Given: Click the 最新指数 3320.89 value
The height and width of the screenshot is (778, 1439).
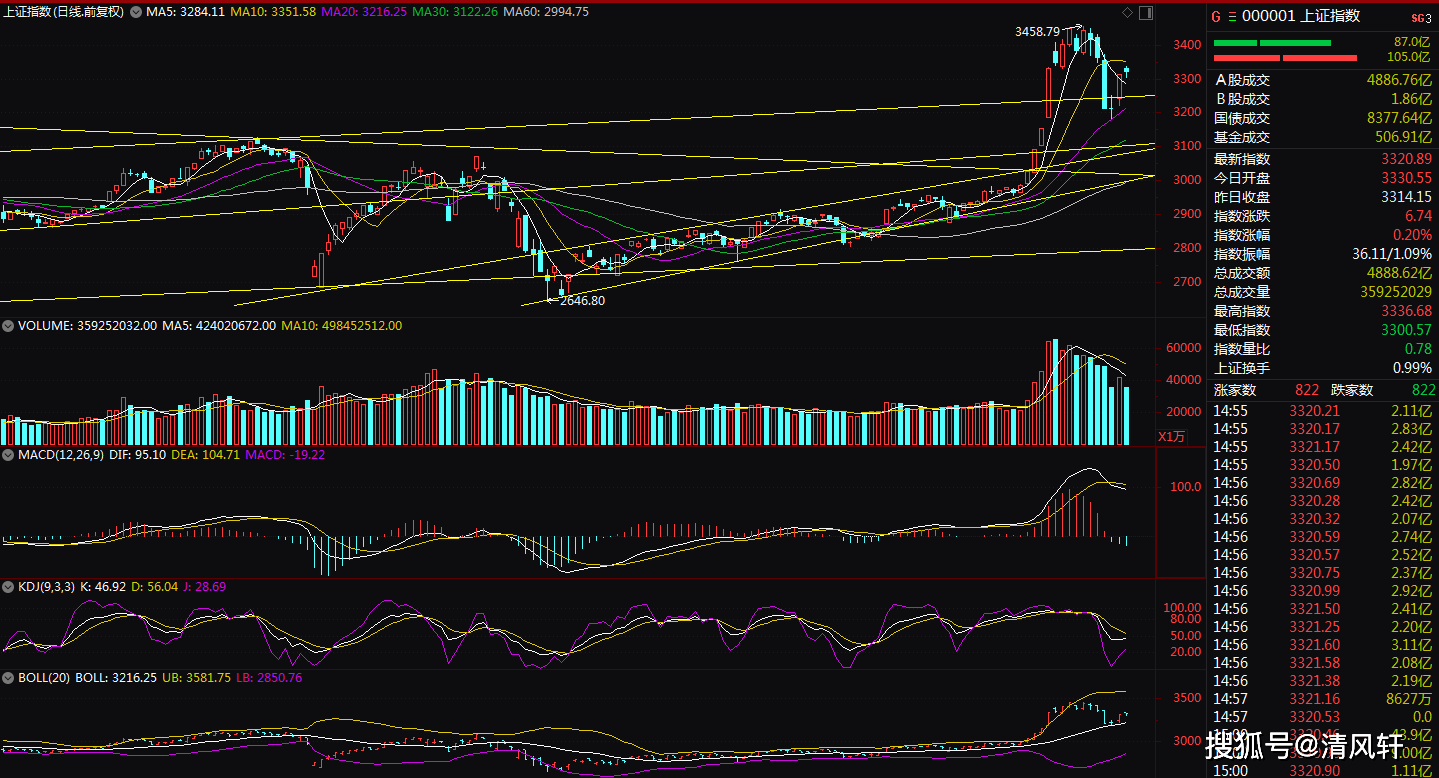Looking at the screenshot, I should pyautogui.click(x=1406, y=158).
